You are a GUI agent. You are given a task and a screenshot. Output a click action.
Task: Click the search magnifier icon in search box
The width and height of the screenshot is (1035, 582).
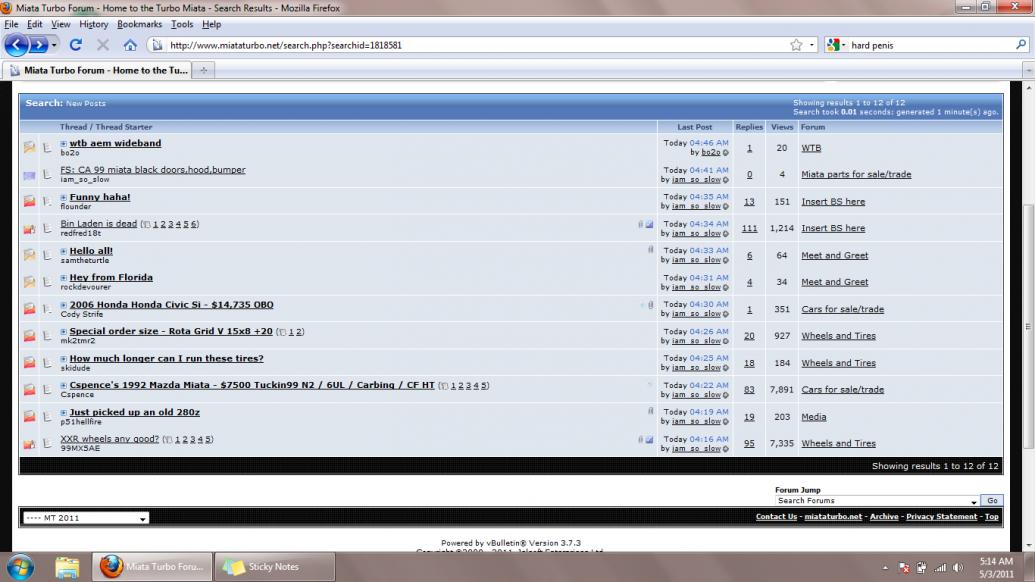1020,45
